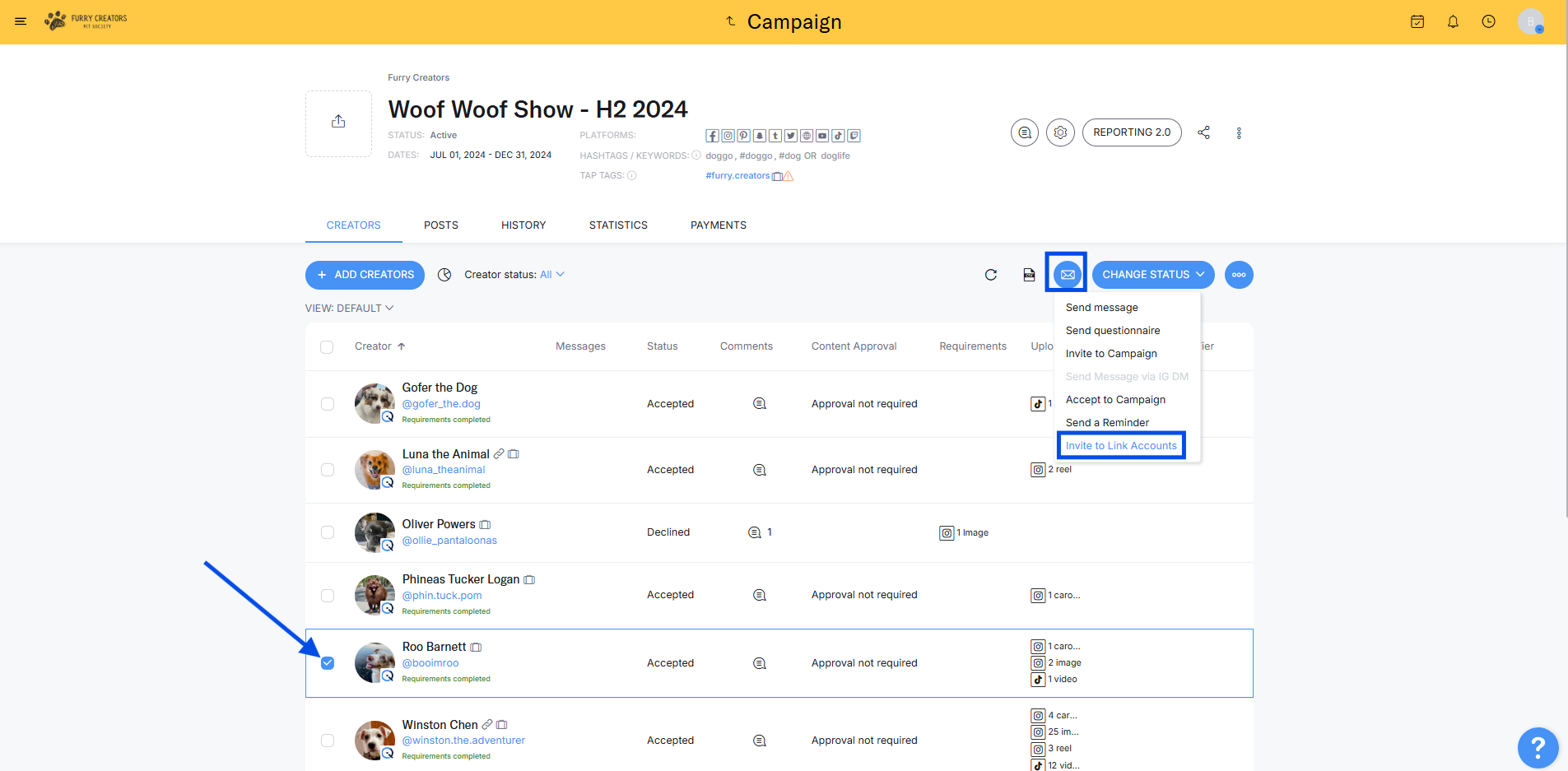Switch to the Statistics tab
This screenshot has height=771, width=1568.
[x=617, y=225]
